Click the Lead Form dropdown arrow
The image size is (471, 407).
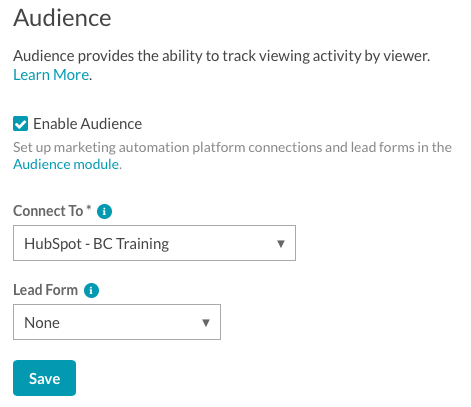click(206, 323)
